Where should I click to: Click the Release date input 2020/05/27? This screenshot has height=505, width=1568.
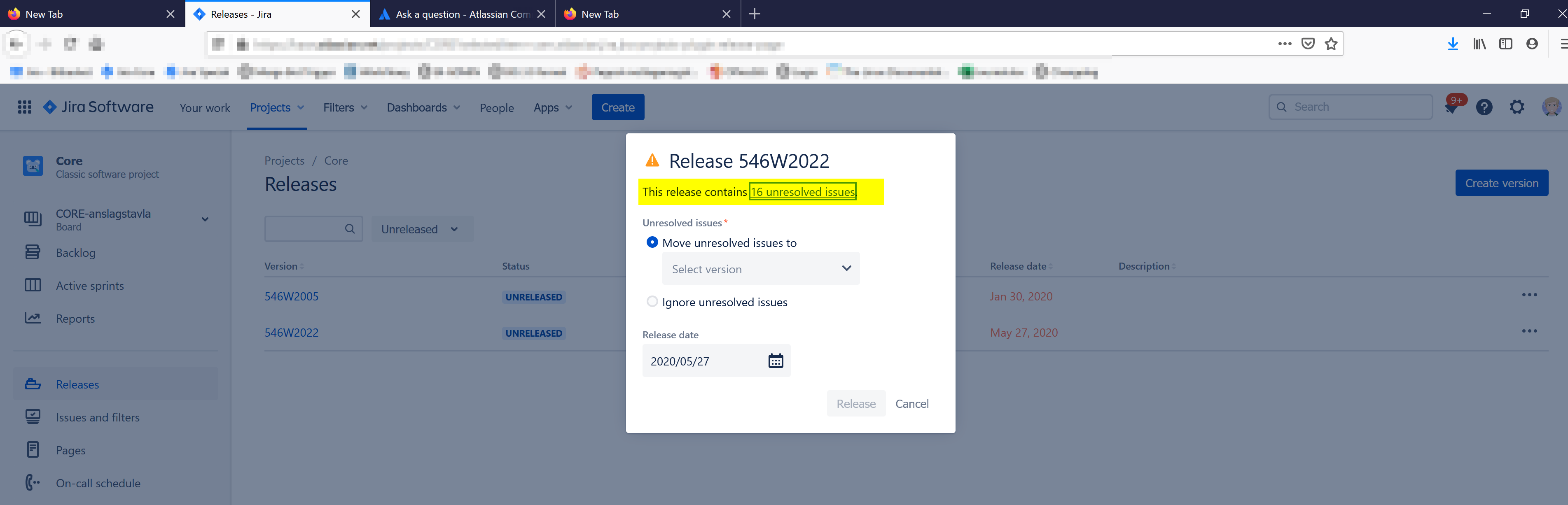coord(716,361)
